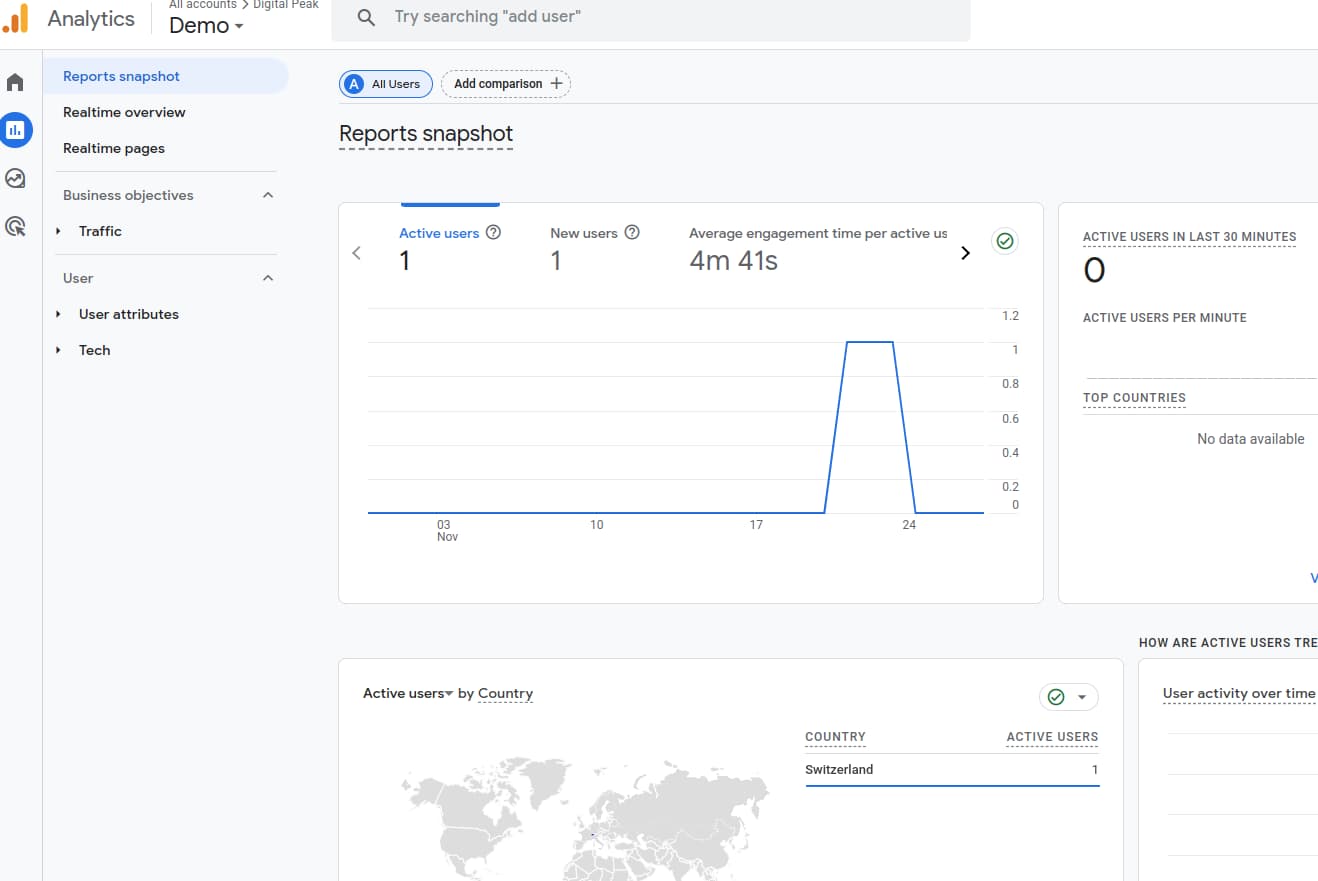Open the Advertising icon in left rail
This screenshot has height=881, width=1318.
[x=15, y=227]
